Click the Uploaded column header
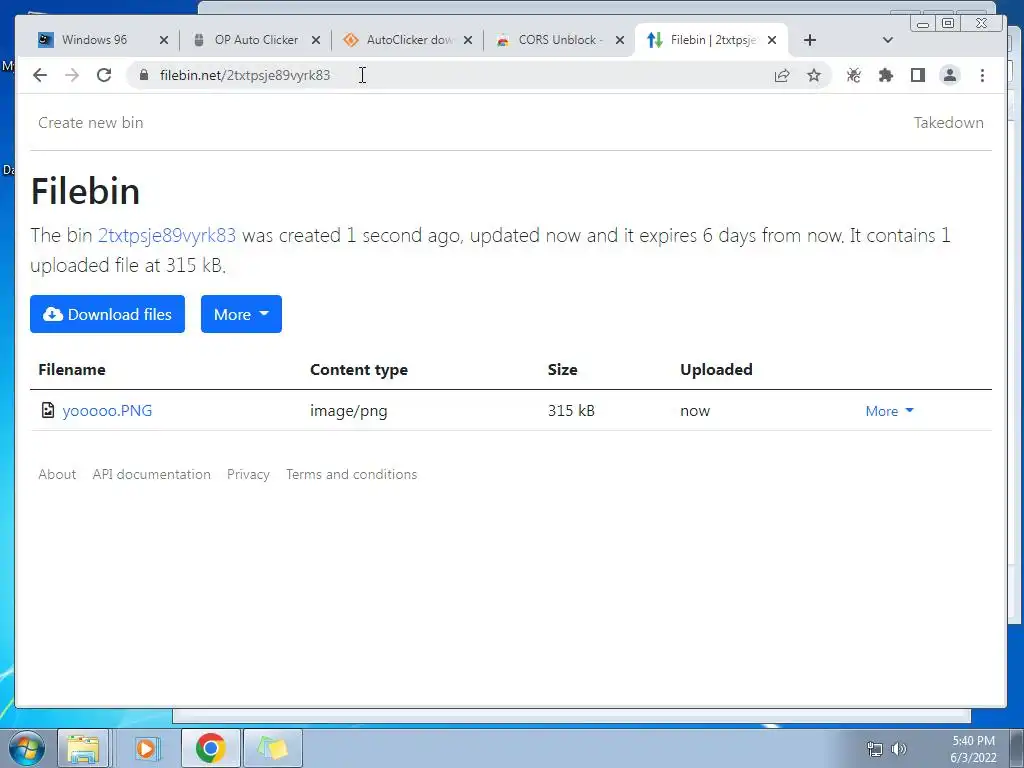 pos(716,370)
